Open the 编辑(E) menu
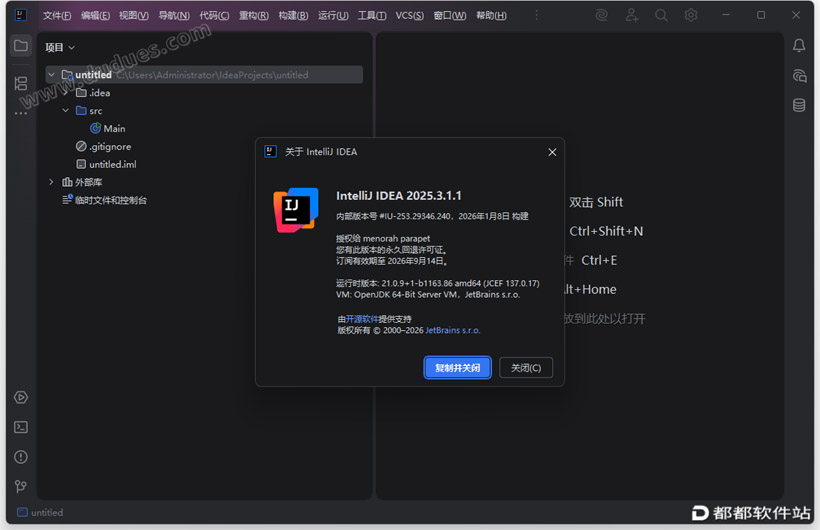 tap(95, 16)
